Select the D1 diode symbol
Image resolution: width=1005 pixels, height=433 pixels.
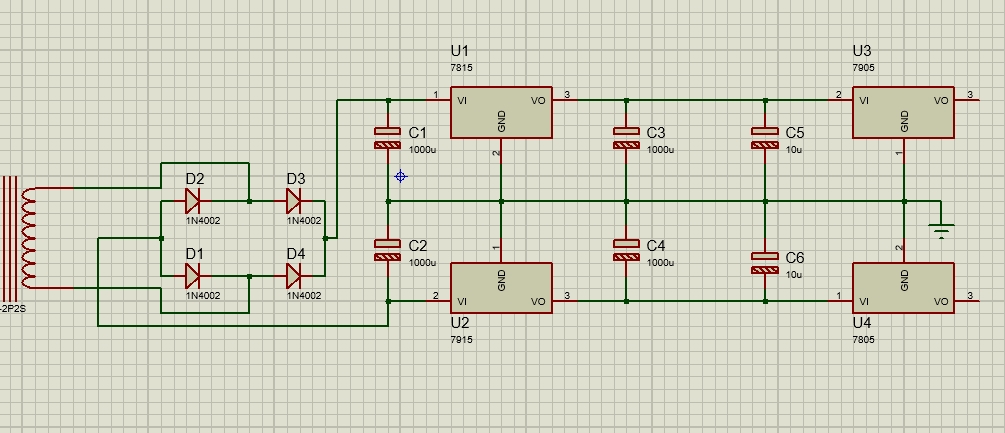[192, 277]
